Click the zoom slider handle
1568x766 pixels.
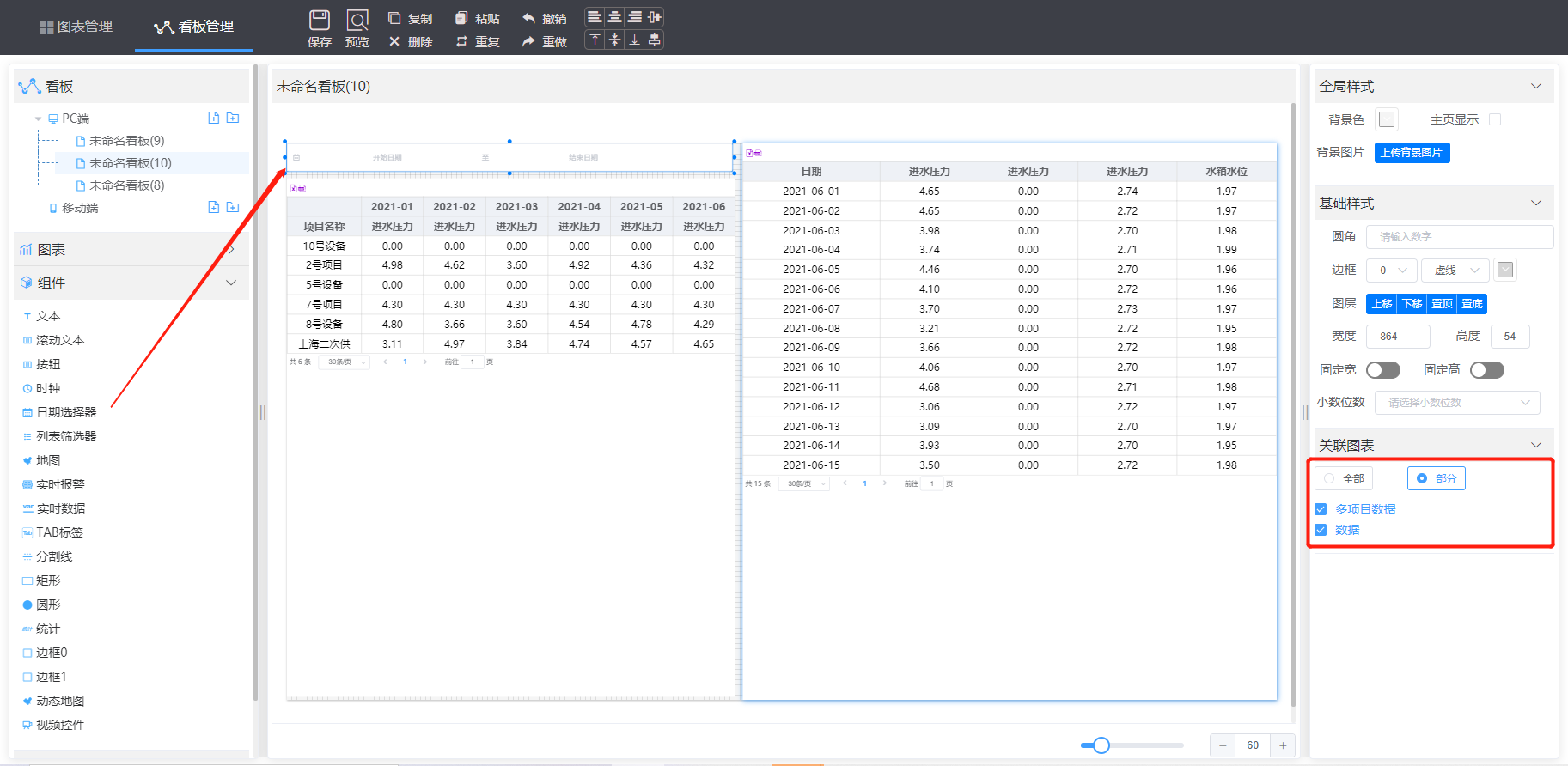(1101, 745)
